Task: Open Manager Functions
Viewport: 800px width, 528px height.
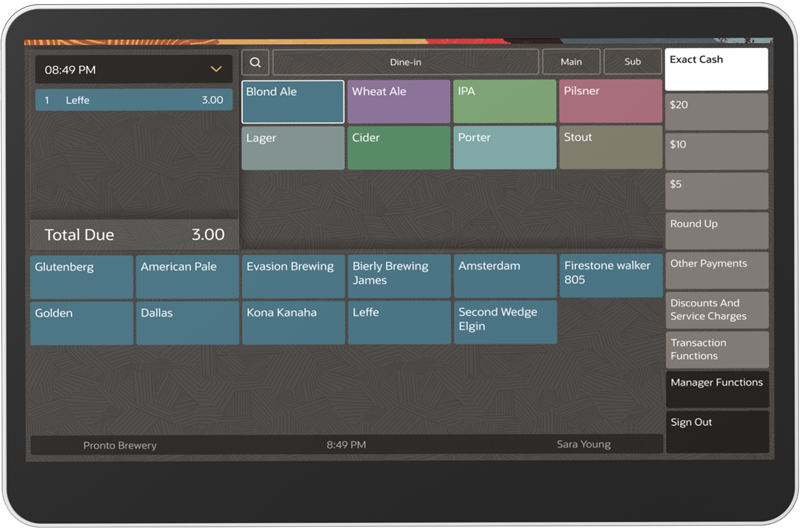Action: point(716,389)
